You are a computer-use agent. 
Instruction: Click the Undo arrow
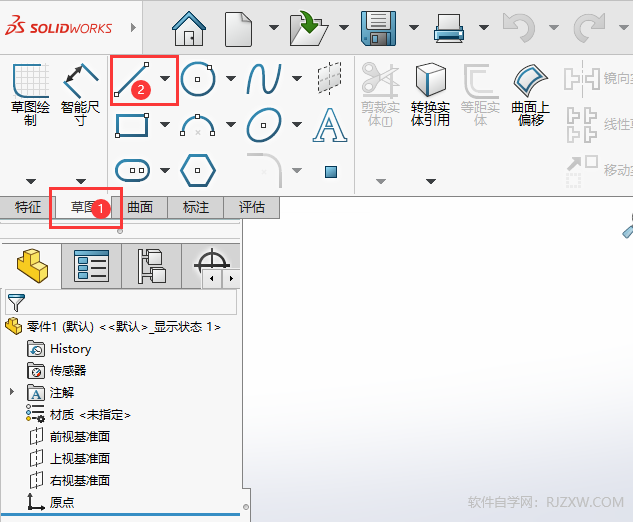519,27
